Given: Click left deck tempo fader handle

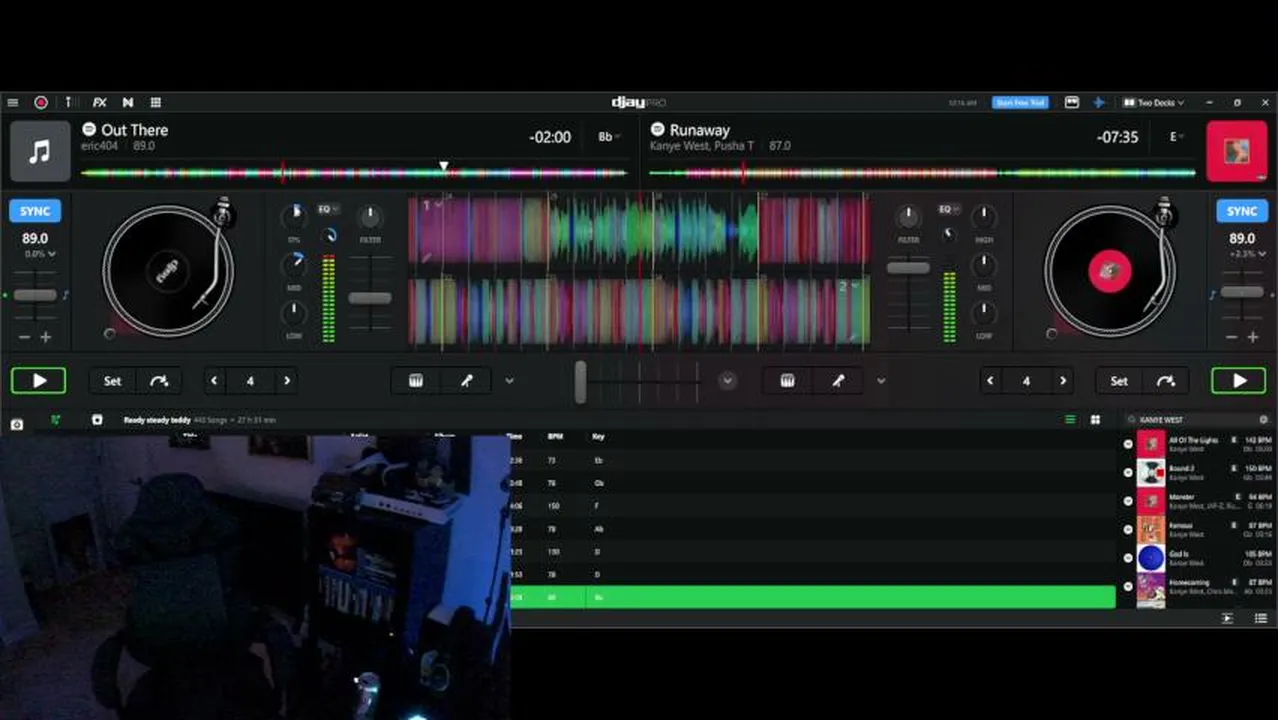Looking at the screenshot, I should pyautogui.click(x=35, y=295).
